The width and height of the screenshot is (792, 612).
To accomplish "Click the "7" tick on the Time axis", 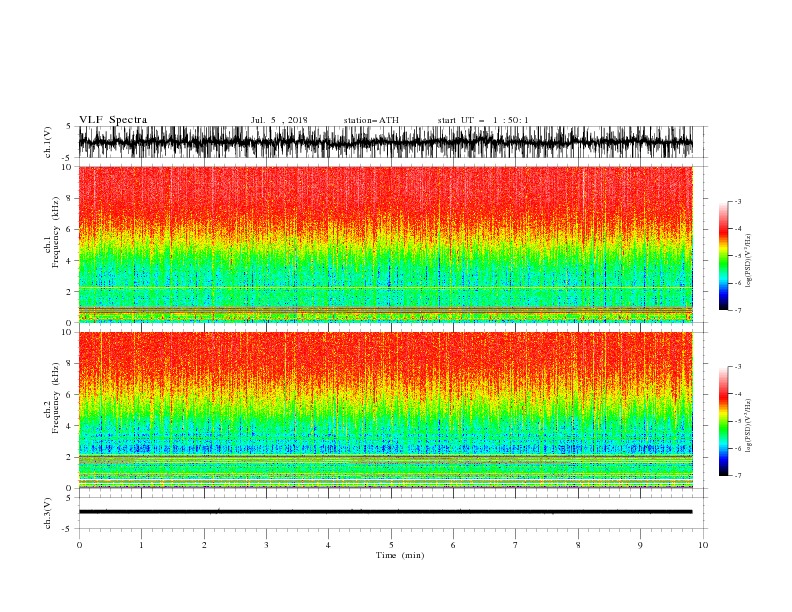I will (516, 545).
